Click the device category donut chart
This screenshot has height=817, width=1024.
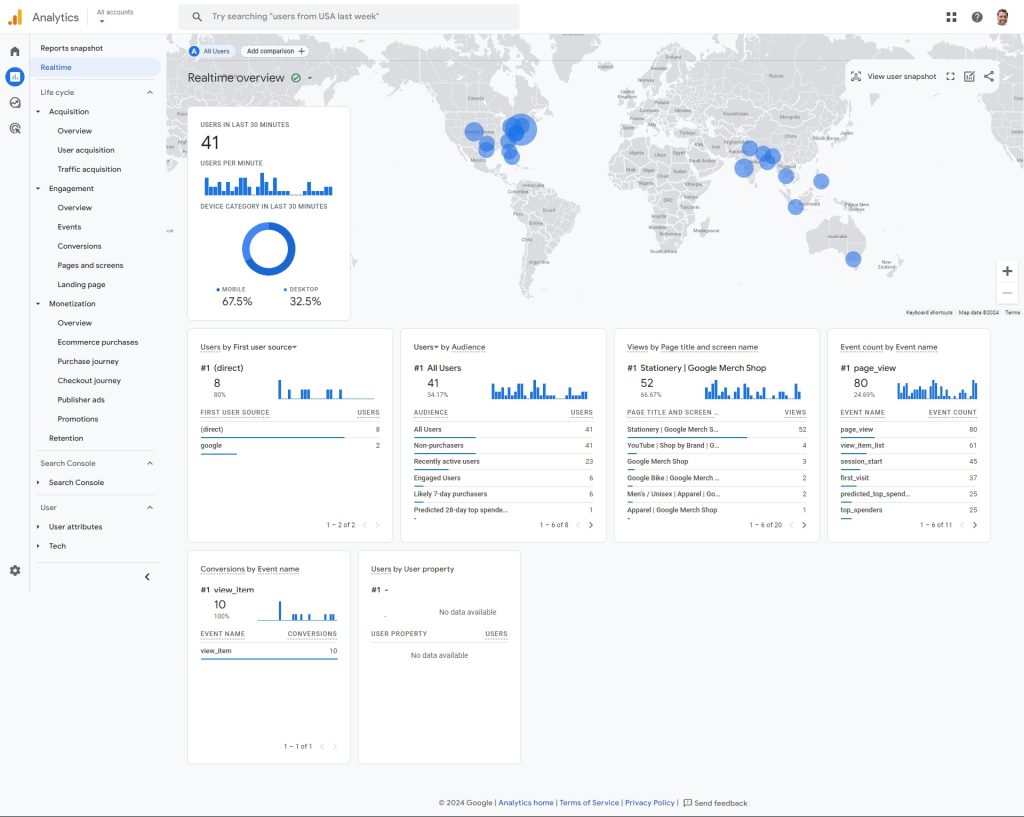(x=268, y=249)
